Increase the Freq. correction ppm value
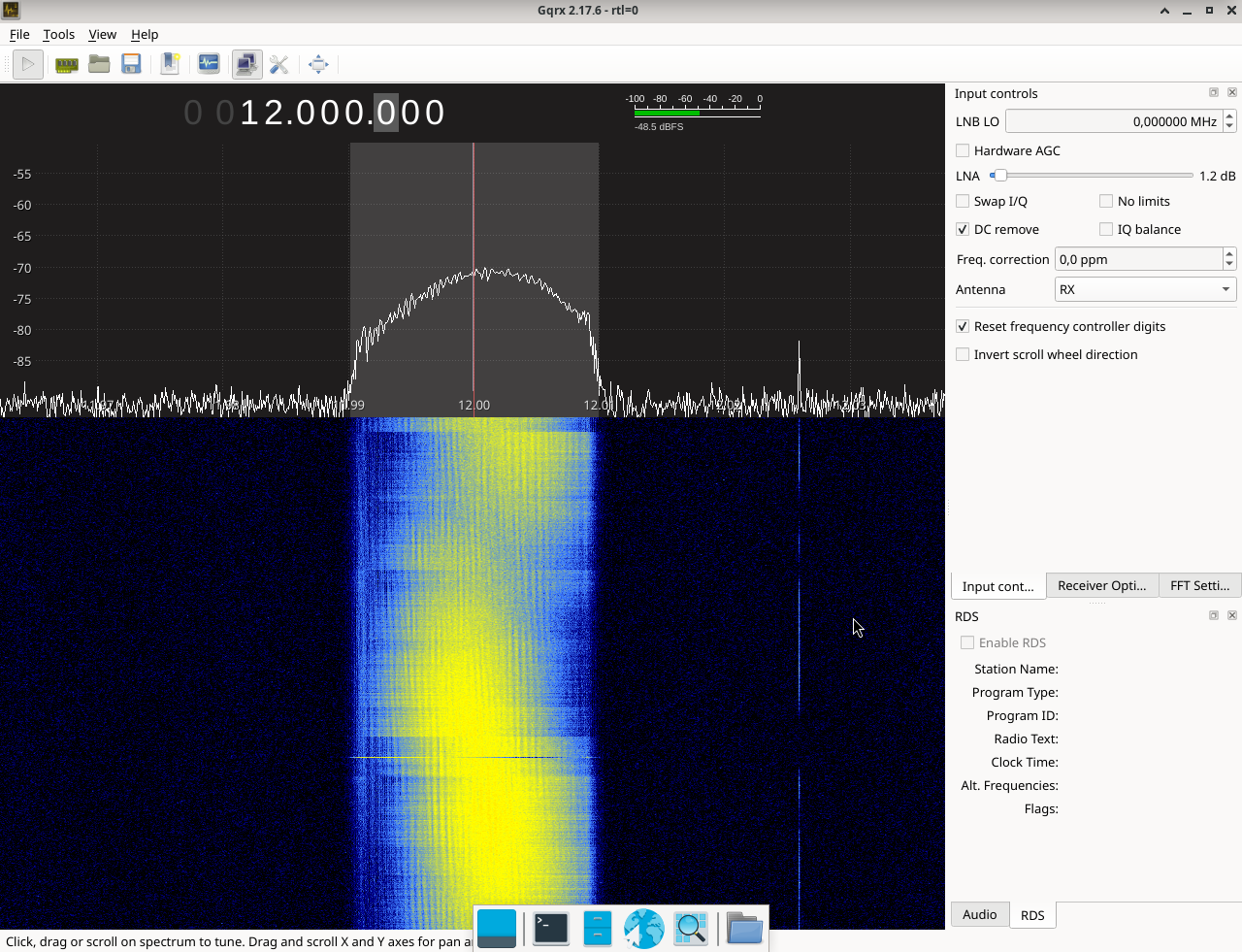Screen dimensions: 1242x952 1229,254
